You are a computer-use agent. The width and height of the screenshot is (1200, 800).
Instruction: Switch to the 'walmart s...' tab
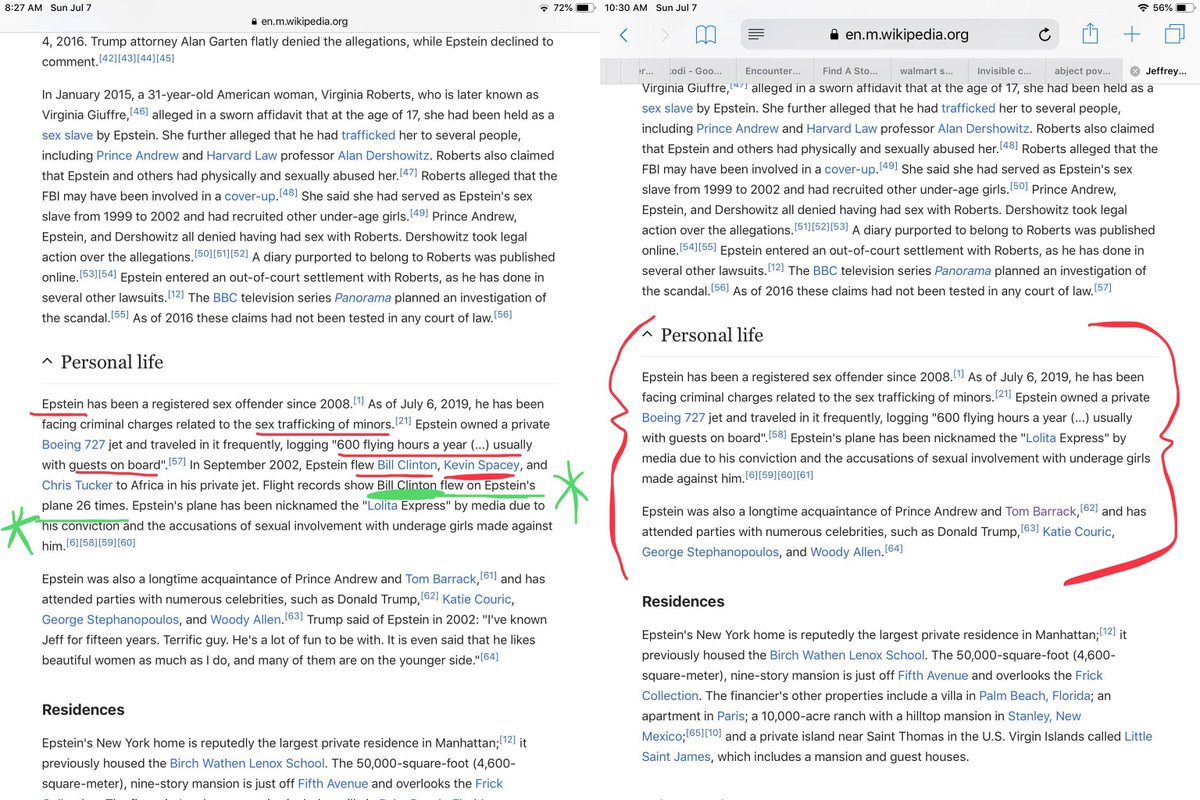[928, 71]
